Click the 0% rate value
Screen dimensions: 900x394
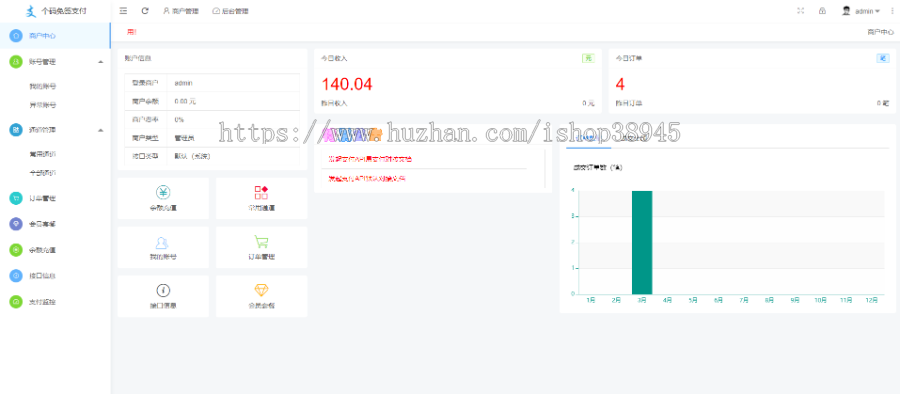tap(179, 119)
